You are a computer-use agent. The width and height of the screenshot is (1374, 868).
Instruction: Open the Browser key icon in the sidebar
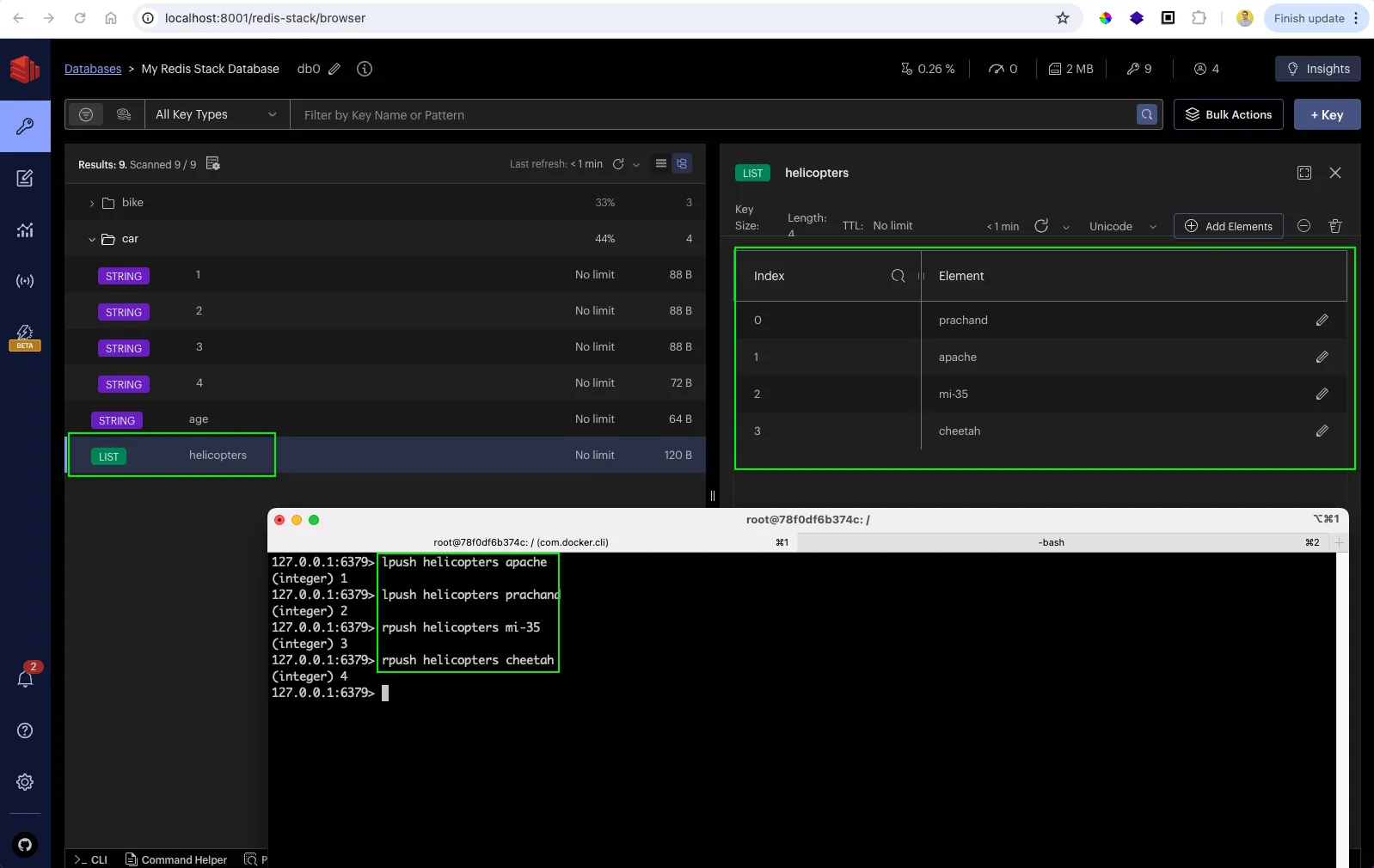[x=25, y=126]
